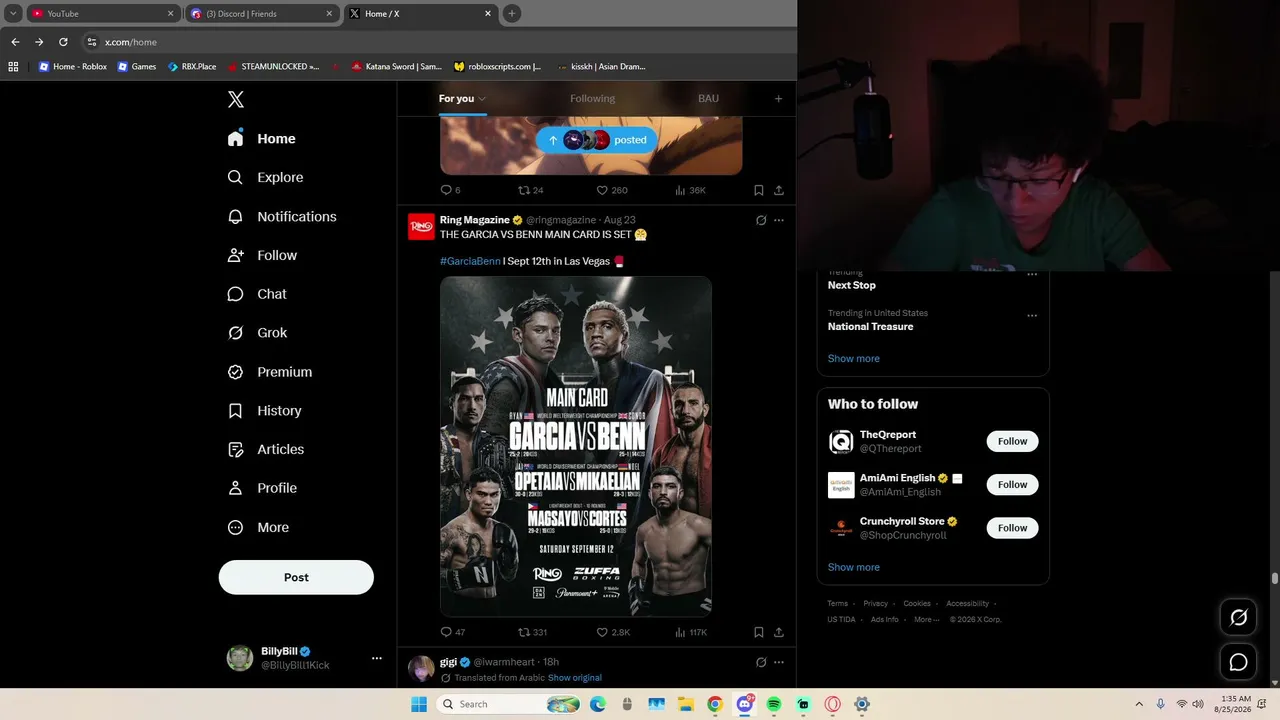Reply to Ring Magazine post with 47 replies
Image resolution: width=1280 pixels, height=720 pixels.
tap(453, 632)
